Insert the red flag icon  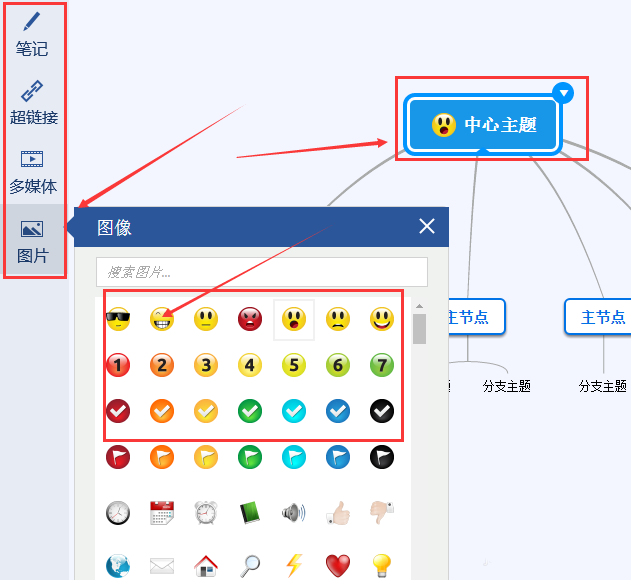[118, 457]
